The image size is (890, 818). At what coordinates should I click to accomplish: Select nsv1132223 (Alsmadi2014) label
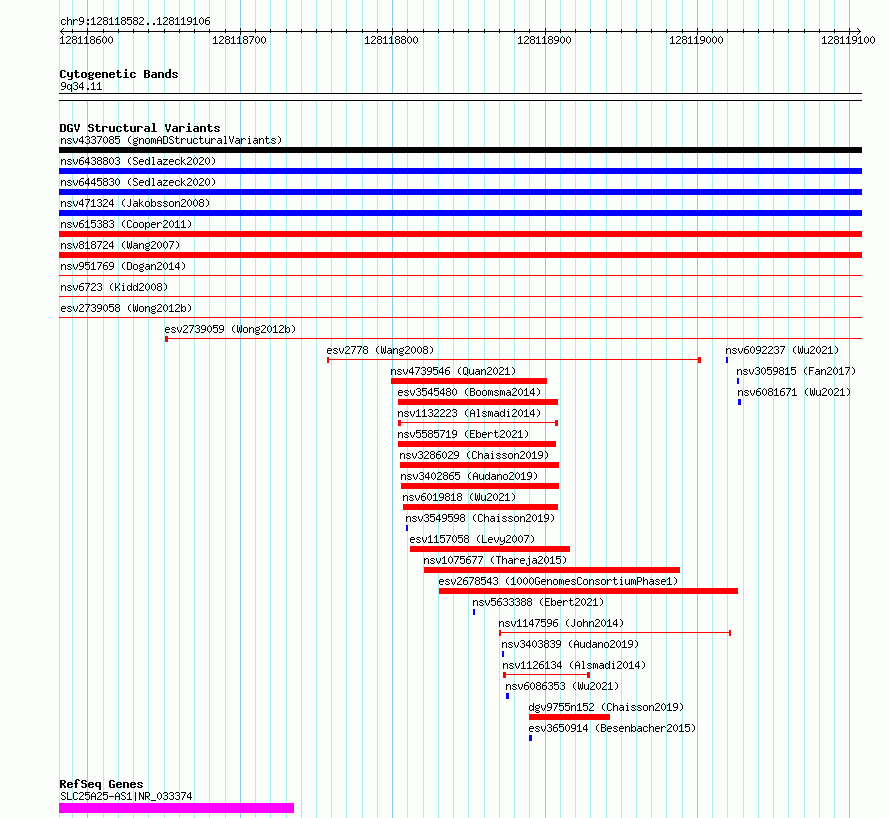coord(469,413)
